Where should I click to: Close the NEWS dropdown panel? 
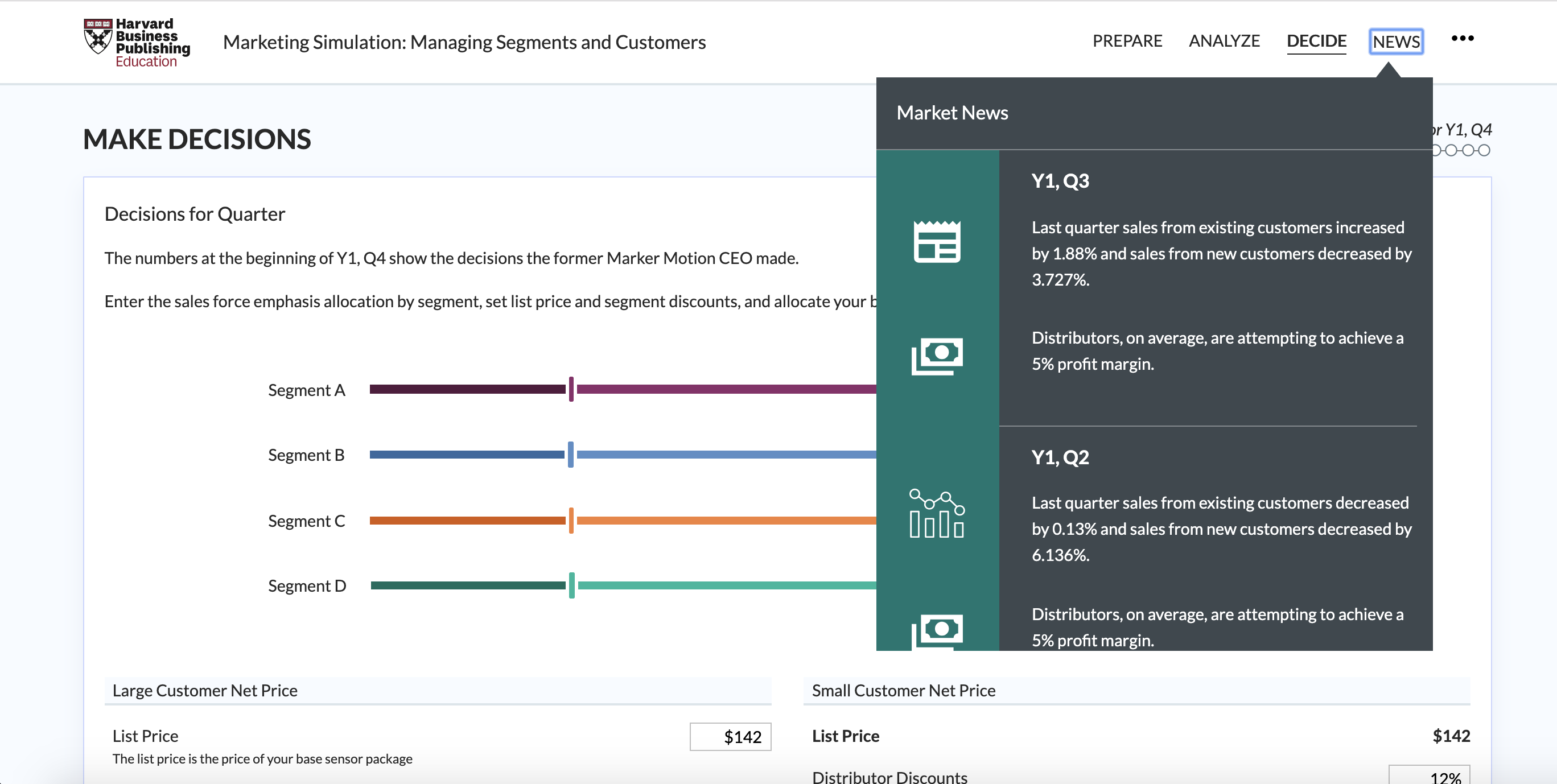pyautogui.click(x=1395, y=42)
